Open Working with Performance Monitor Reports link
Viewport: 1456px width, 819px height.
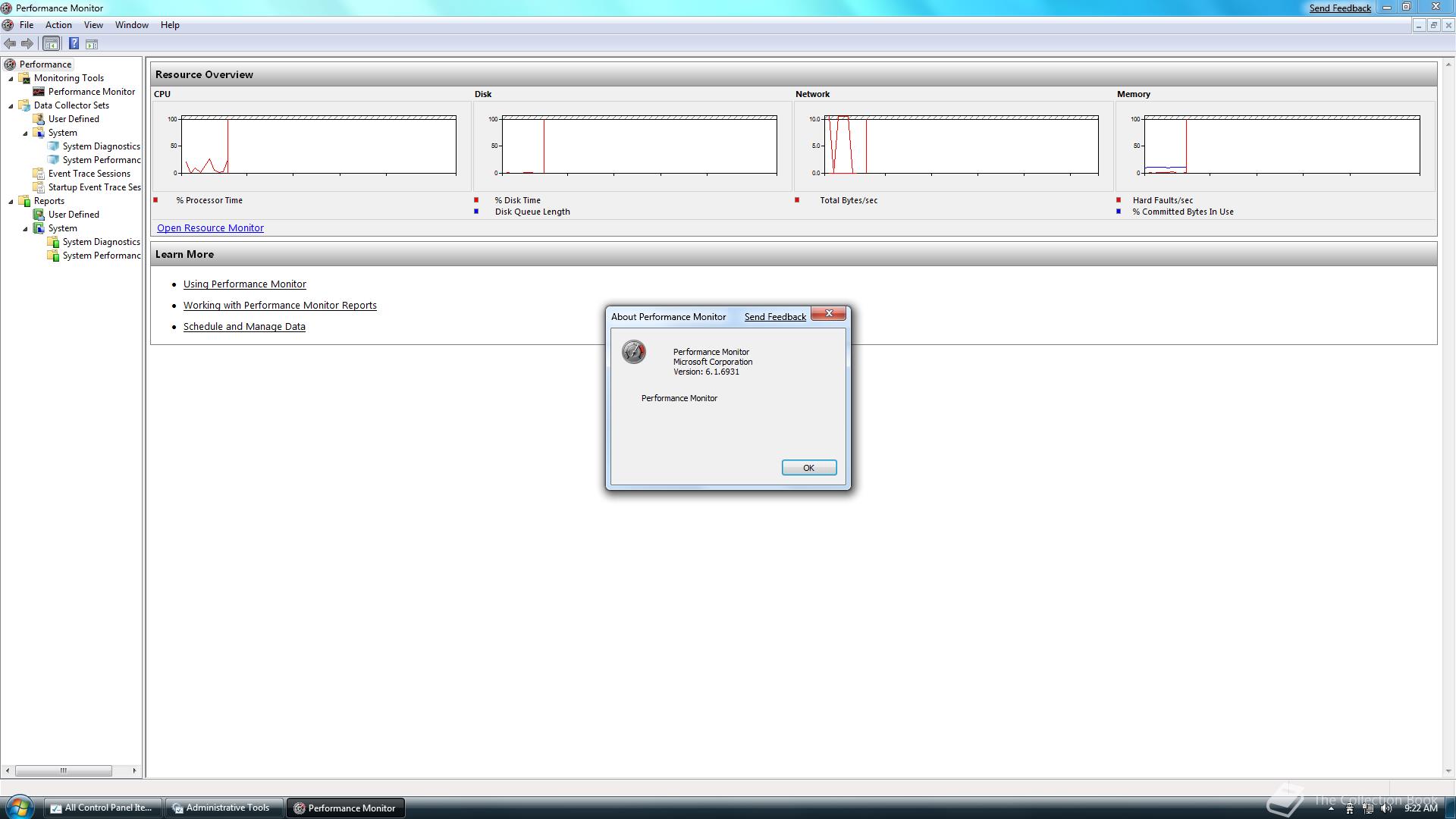(x=280, y=306)
